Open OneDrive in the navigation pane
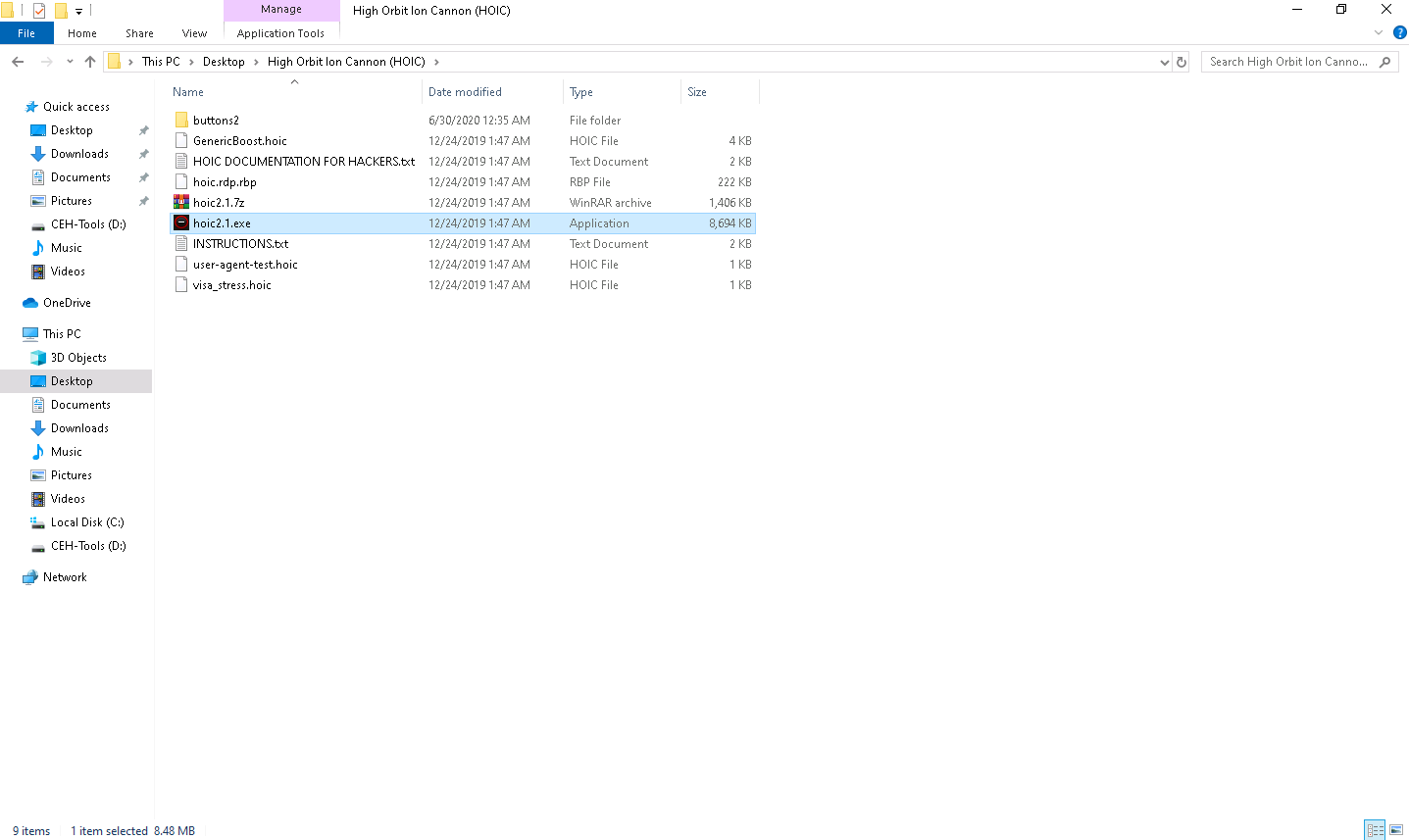The image size is (1409, 840). [67, 303]
